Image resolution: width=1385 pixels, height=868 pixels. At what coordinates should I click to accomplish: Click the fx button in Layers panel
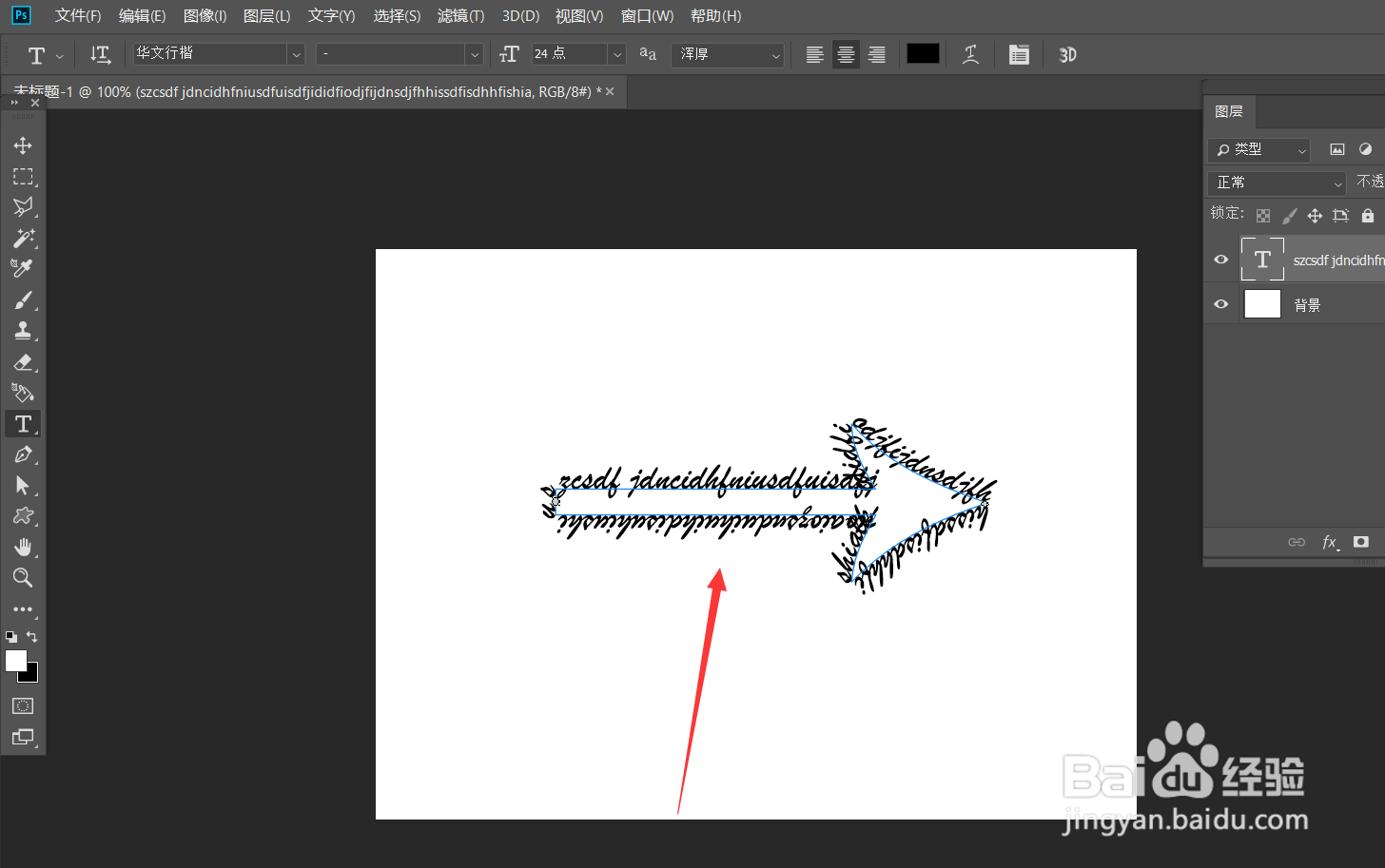[1329, 541]
